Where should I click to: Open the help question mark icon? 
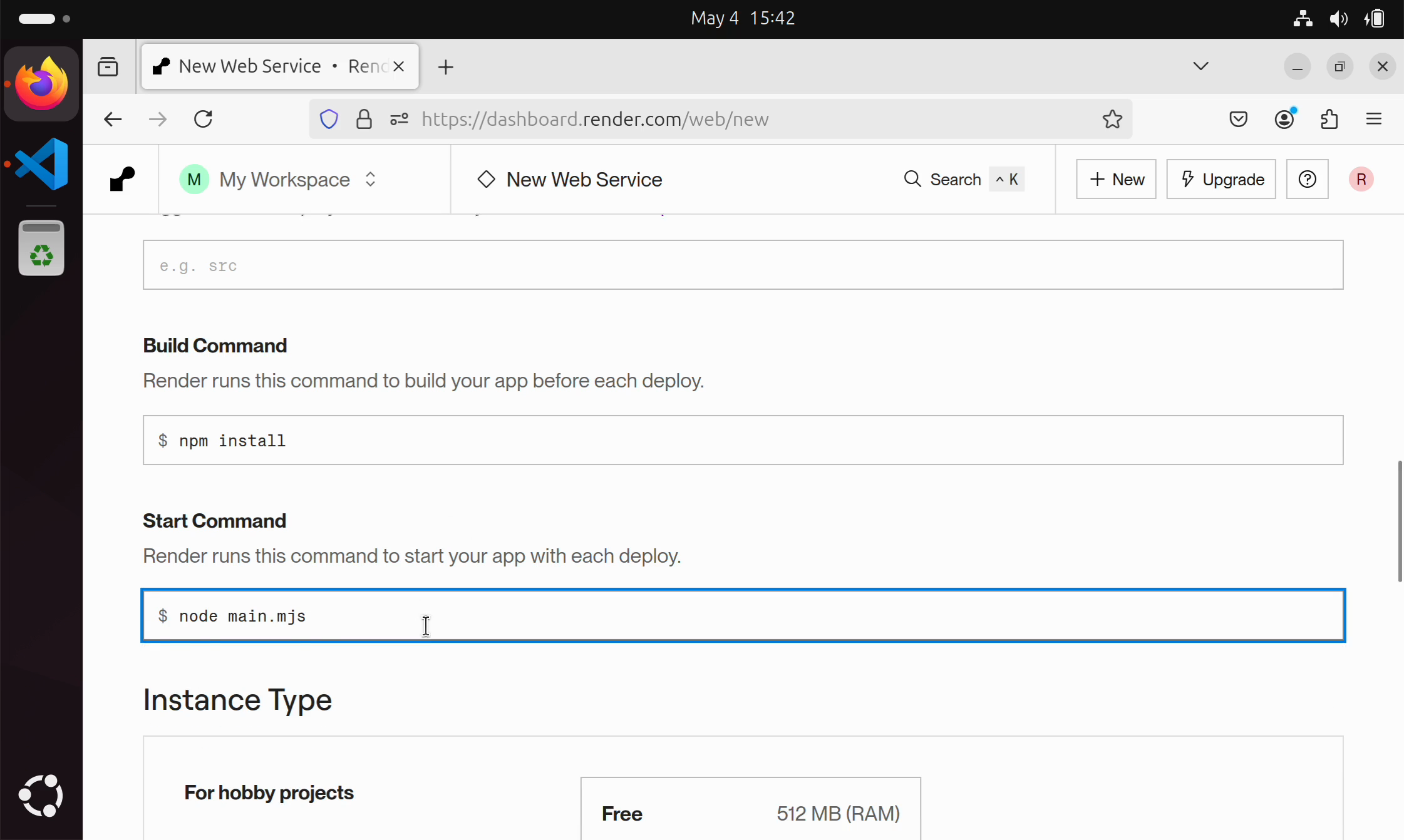[1307, 179]
